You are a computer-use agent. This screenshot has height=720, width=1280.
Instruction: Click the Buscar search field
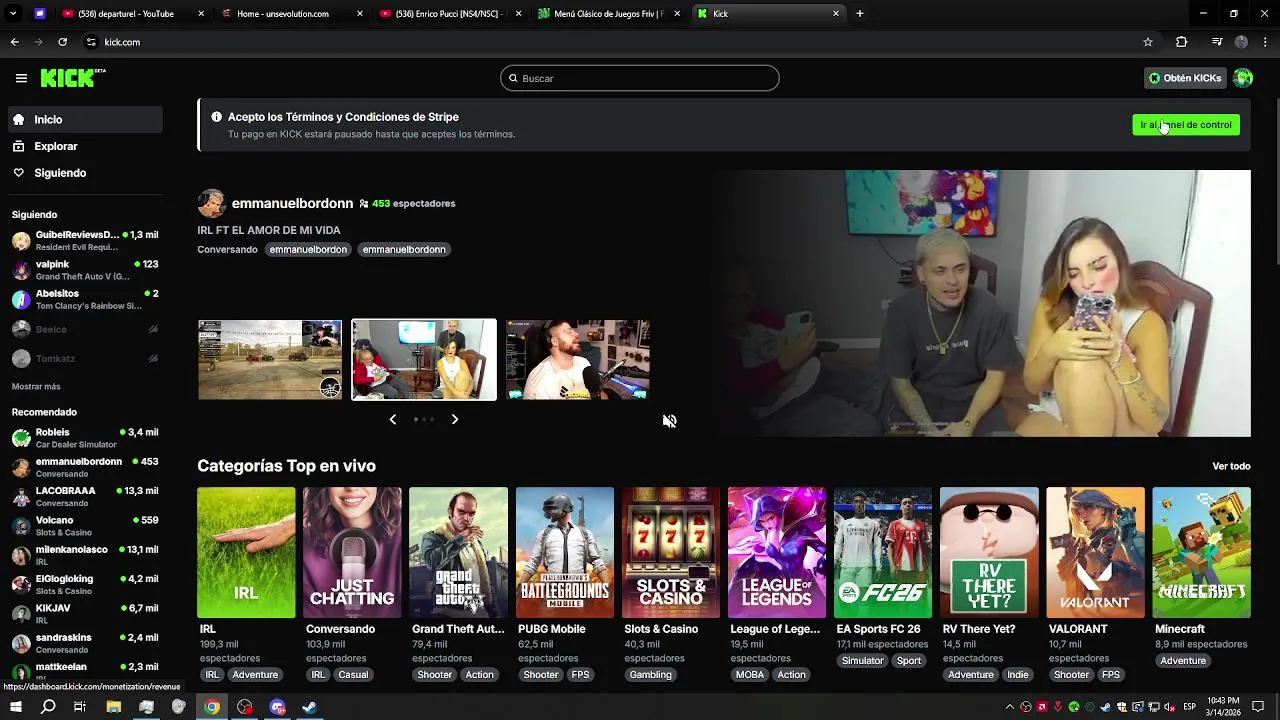tap(640, 78)
